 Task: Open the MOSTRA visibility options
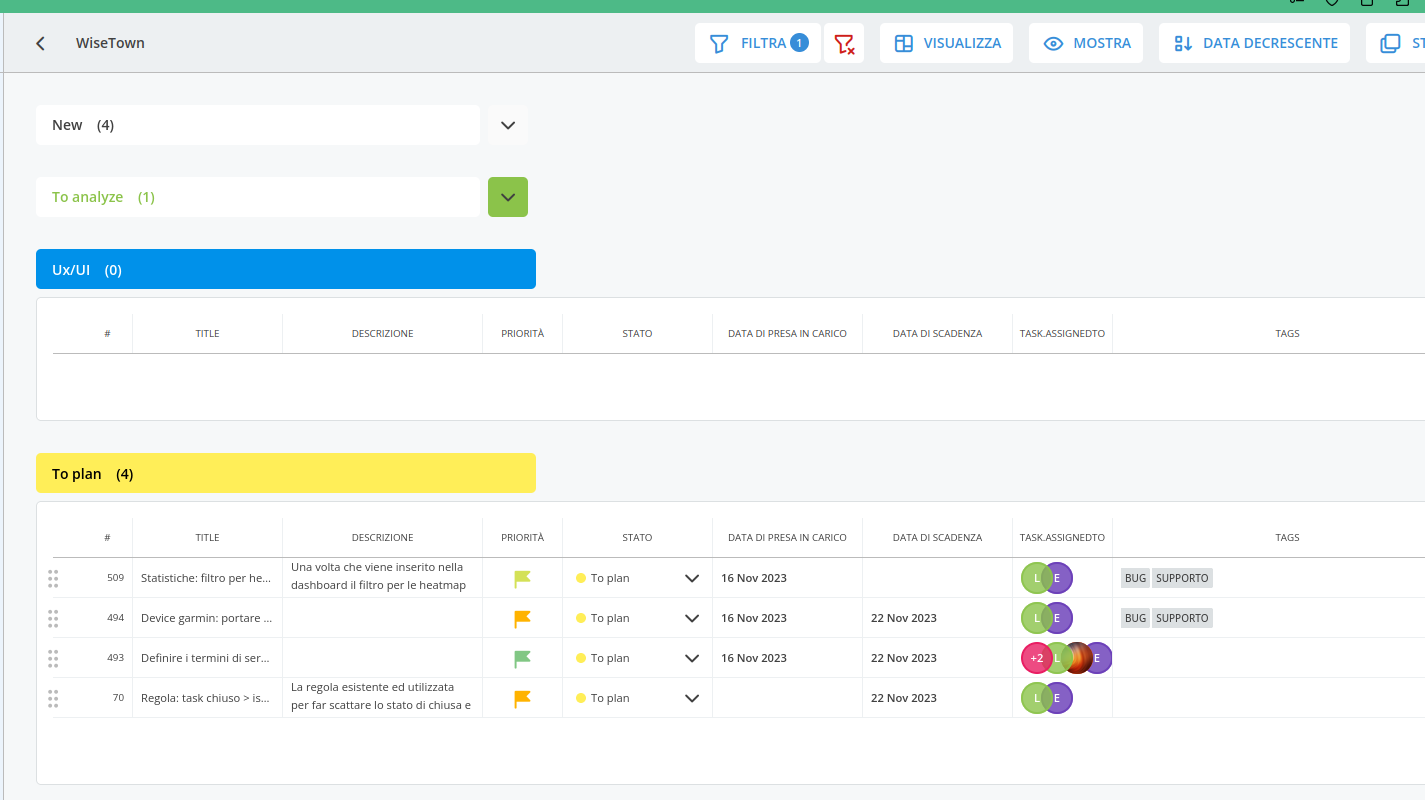click(1086, 43)
